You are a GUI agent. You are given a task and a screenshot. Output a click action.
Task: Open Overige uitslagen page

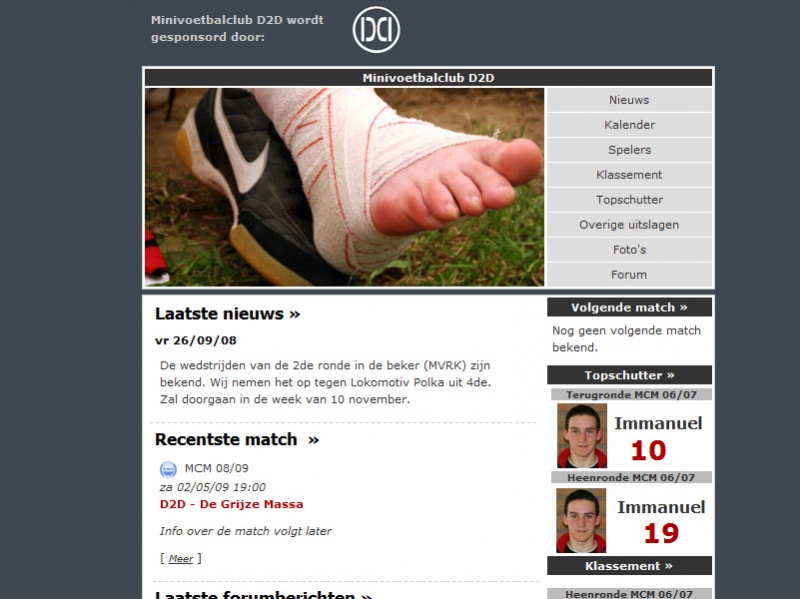tap(629, 225)
